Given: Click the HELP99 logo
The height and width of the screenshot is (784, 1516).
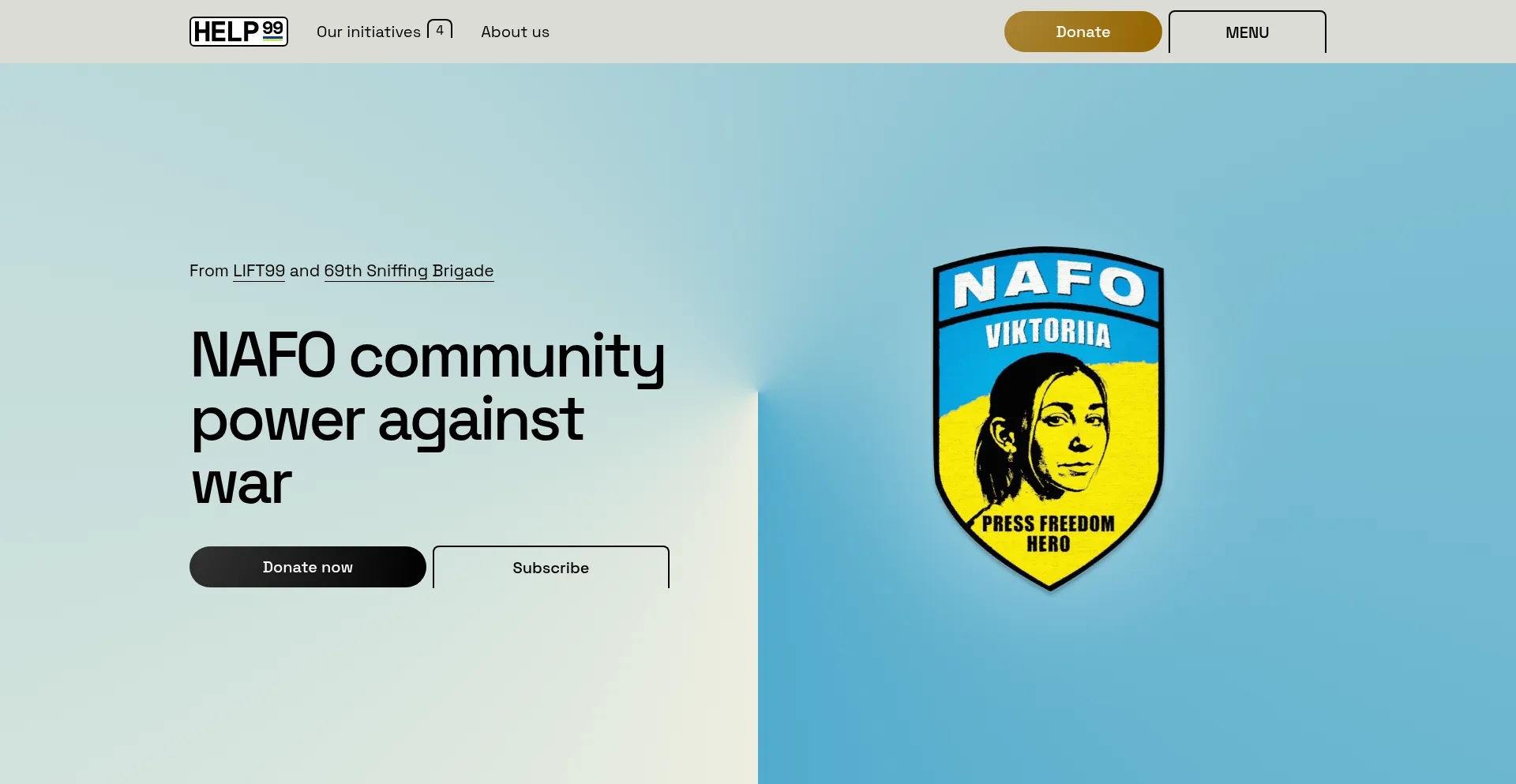Looking at the screenshot, I should coord(238,32).
